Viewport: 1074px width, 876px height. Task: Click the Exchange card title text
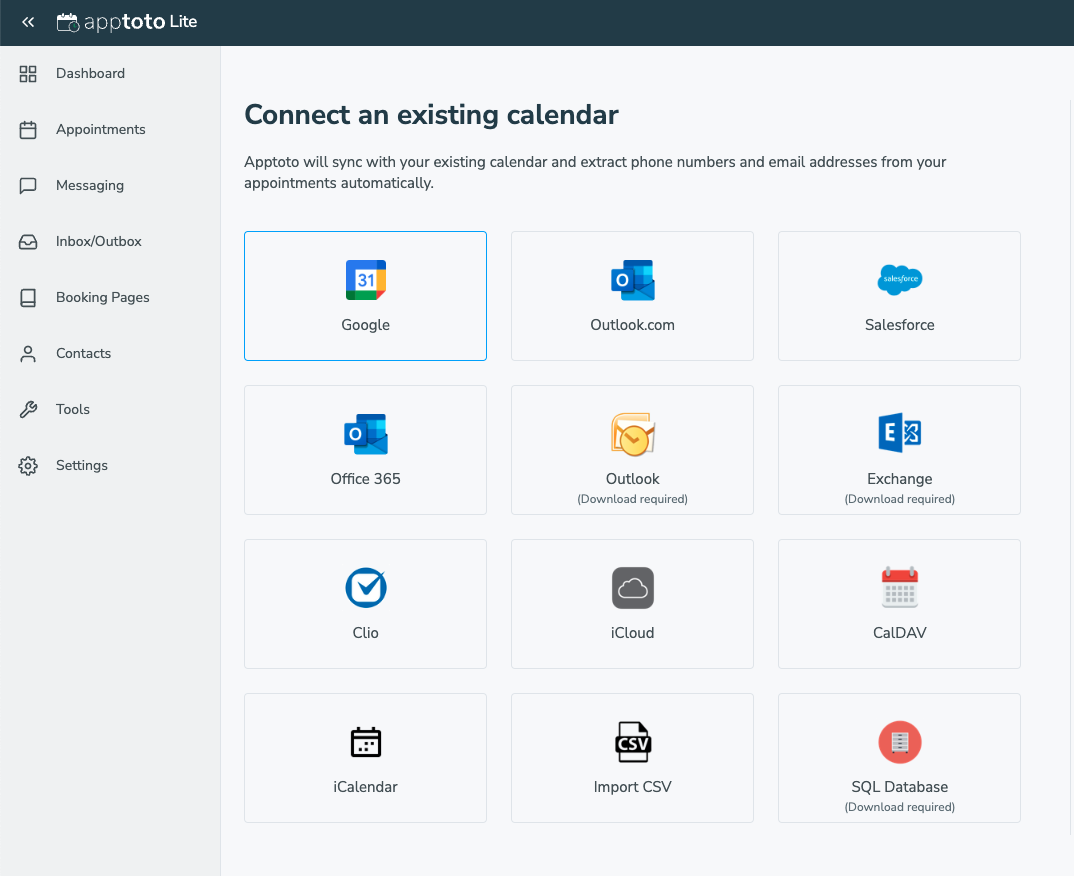pos(900,479)
